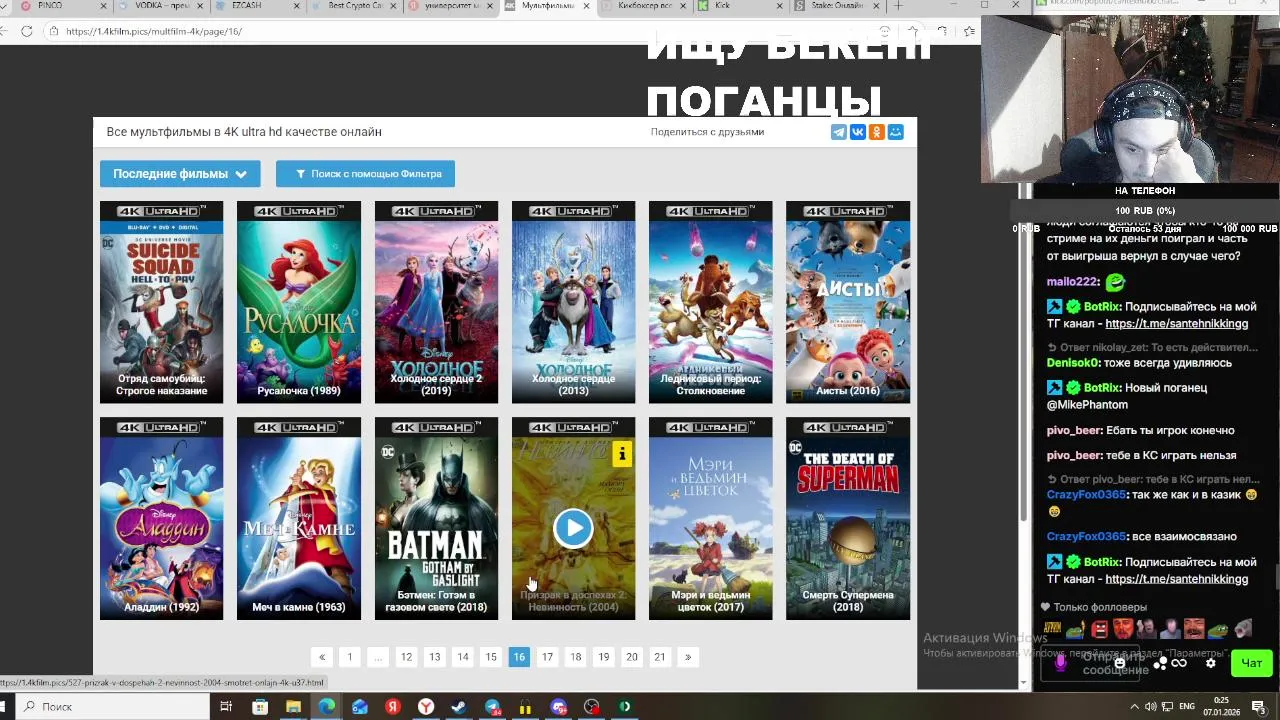Open Бэтмен: Готэм в газовом свете poster
Image resolution: width=1280 pixels, height=720 pixels.
tap(436, 518)
